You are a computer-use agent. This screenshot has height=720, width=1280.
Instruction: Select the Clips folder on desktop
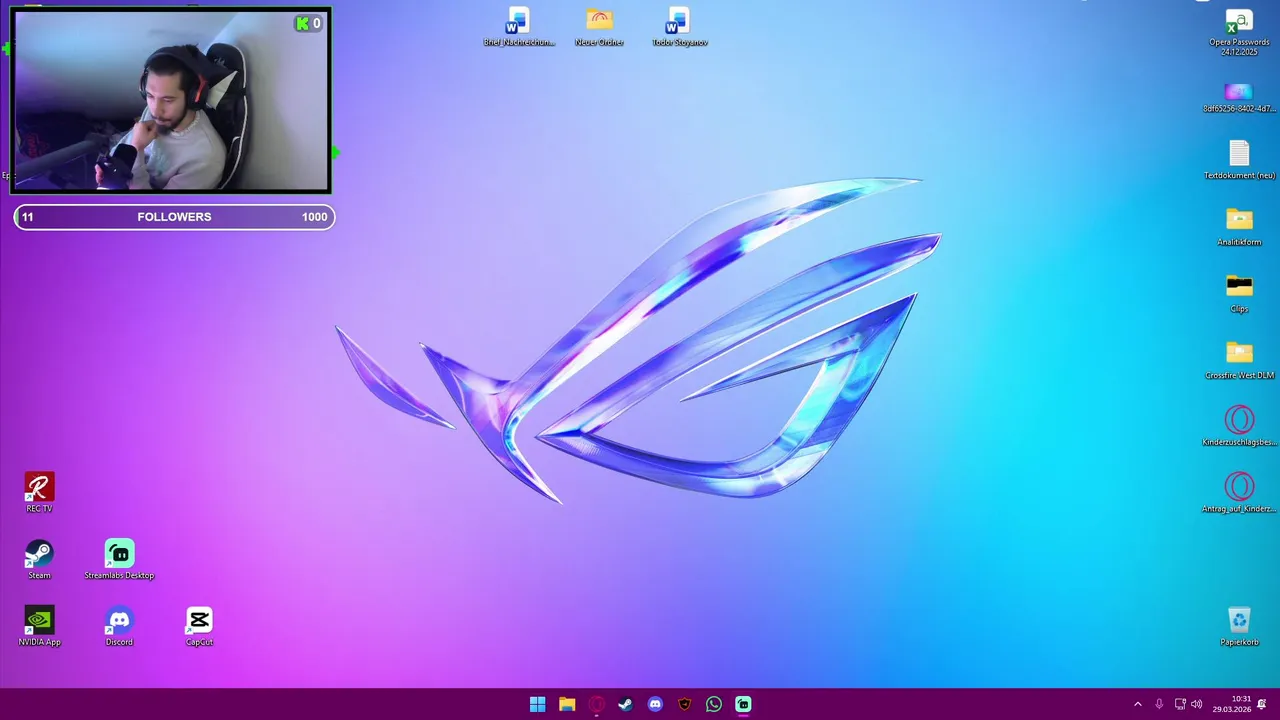pos(1239,294)
